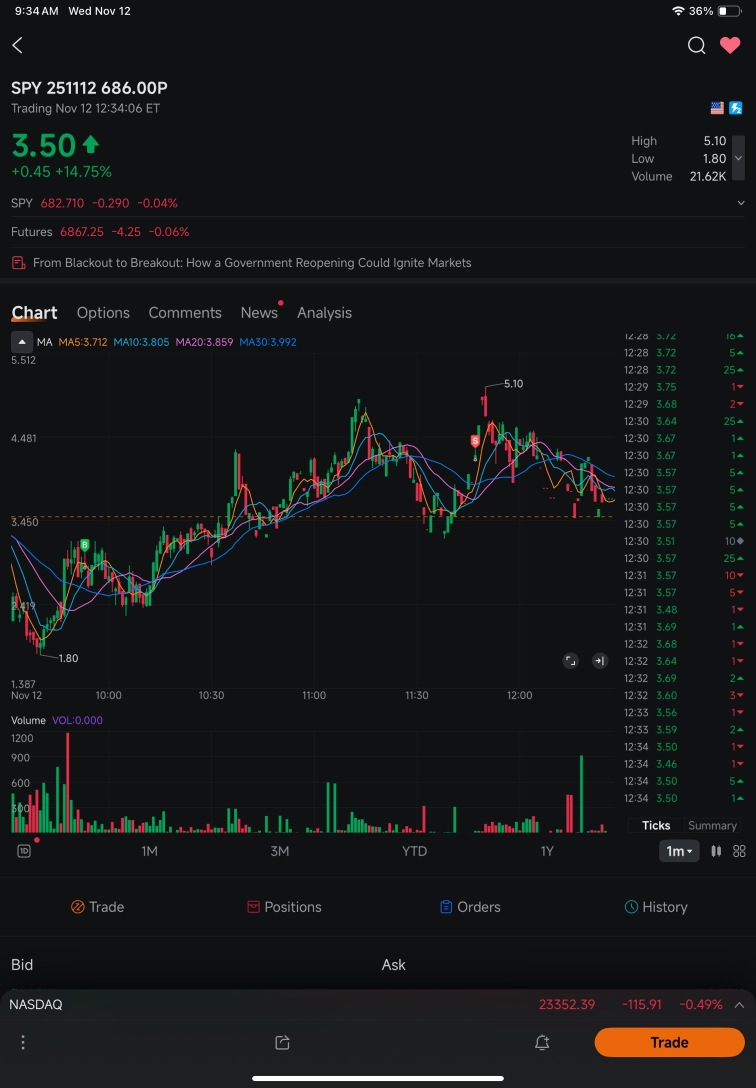Switch to the Ticks view
This screenshot has width=756, height=1088.
tap(656, 825)
